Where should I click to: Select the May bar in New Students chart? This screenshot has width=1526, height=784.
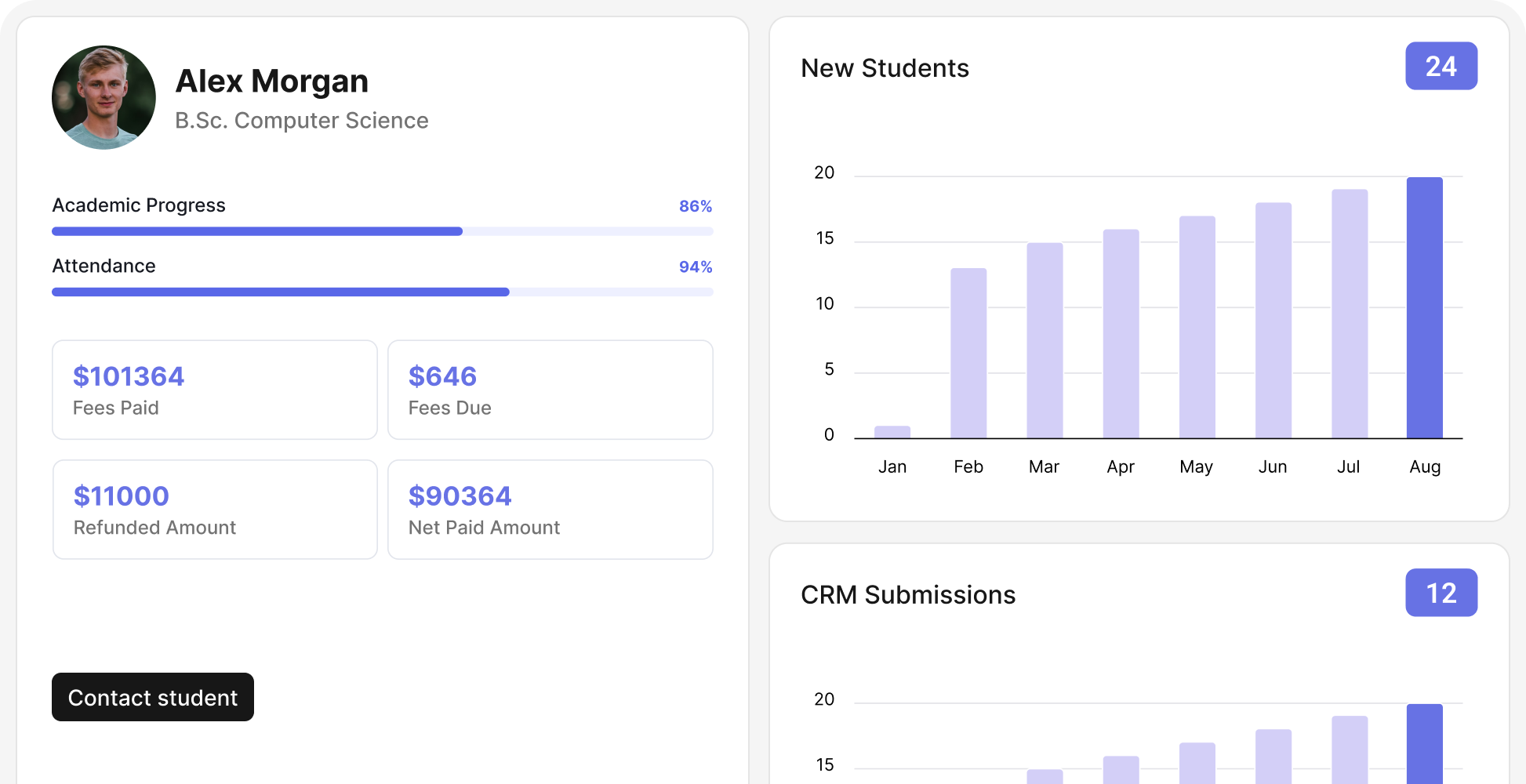(x=1197, y=327)
